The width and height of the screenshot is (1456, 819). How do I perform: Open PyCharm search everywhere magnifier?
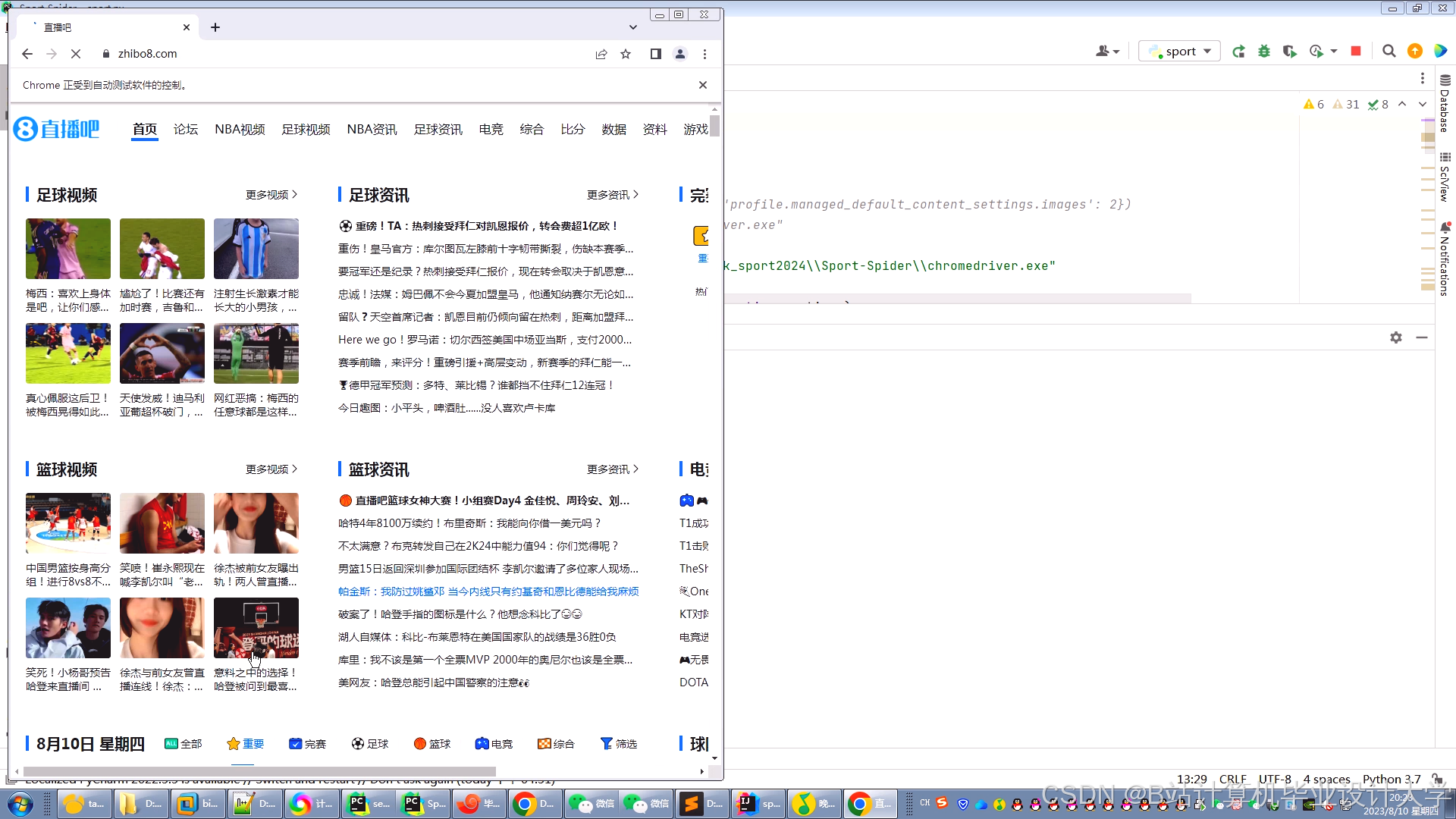tap(1389, 51)
